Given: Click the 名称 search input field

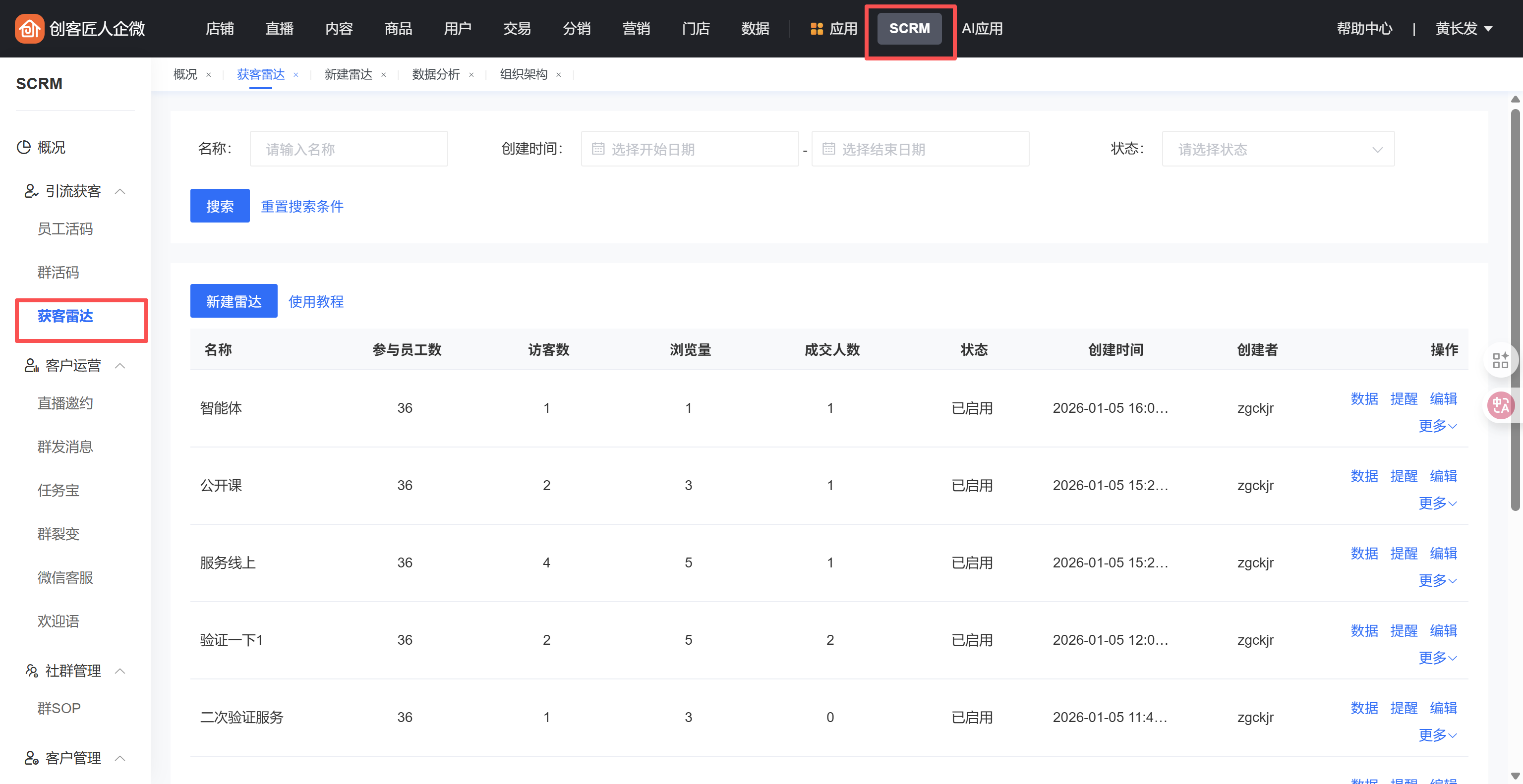Looking at the screenshot, I should [348, 149].
